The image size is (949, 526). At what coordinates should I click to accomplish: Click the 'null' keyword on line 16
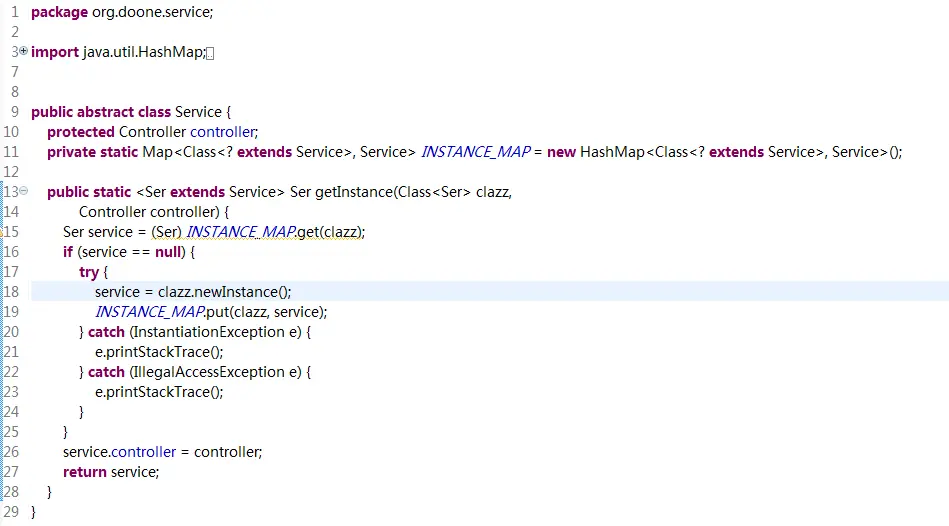coord(168,252)
